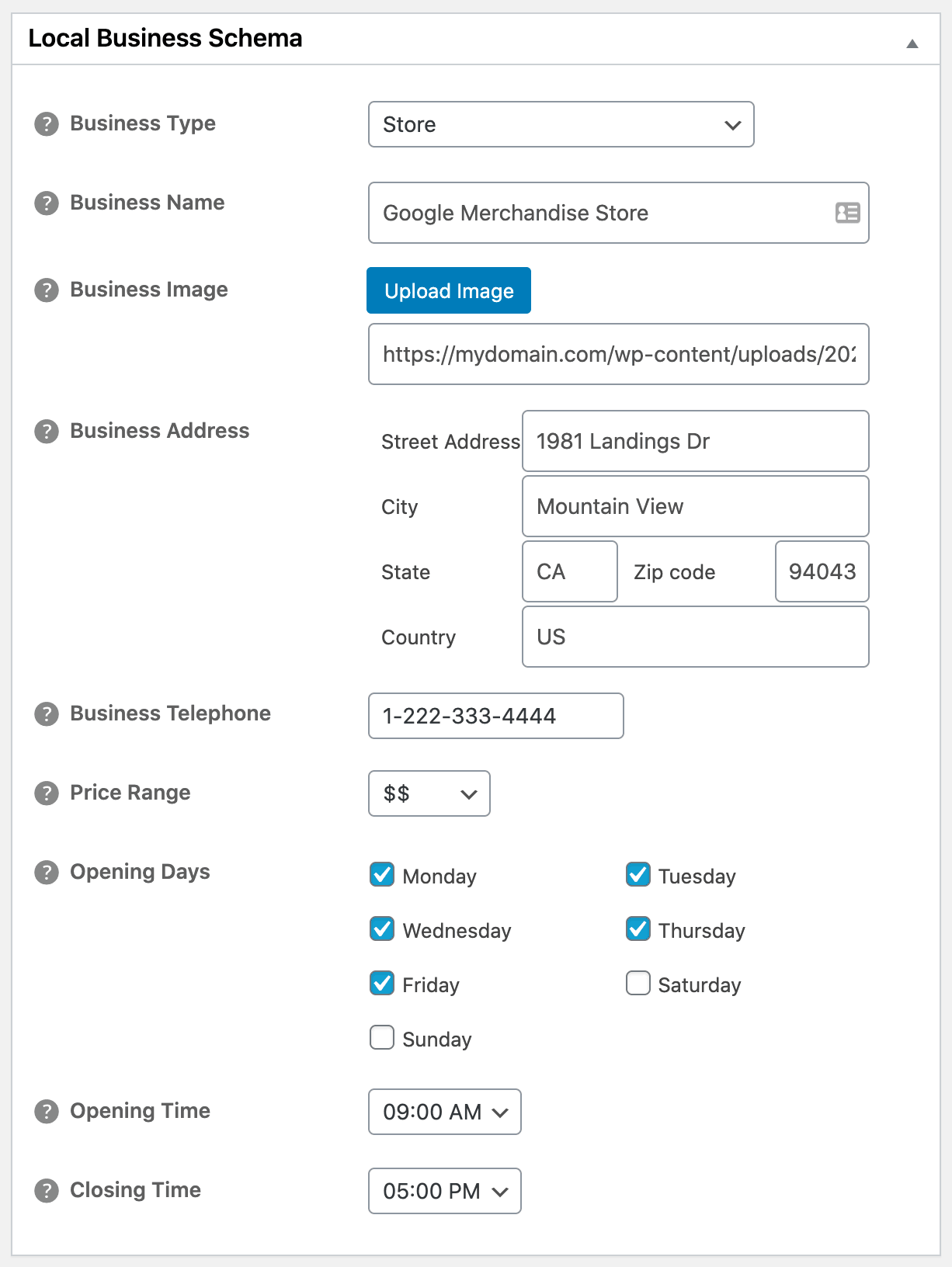Viewport: 952px width, 1267px height.
Task: Enable the Sunday checkbox
Action: tap(382, 1038)
